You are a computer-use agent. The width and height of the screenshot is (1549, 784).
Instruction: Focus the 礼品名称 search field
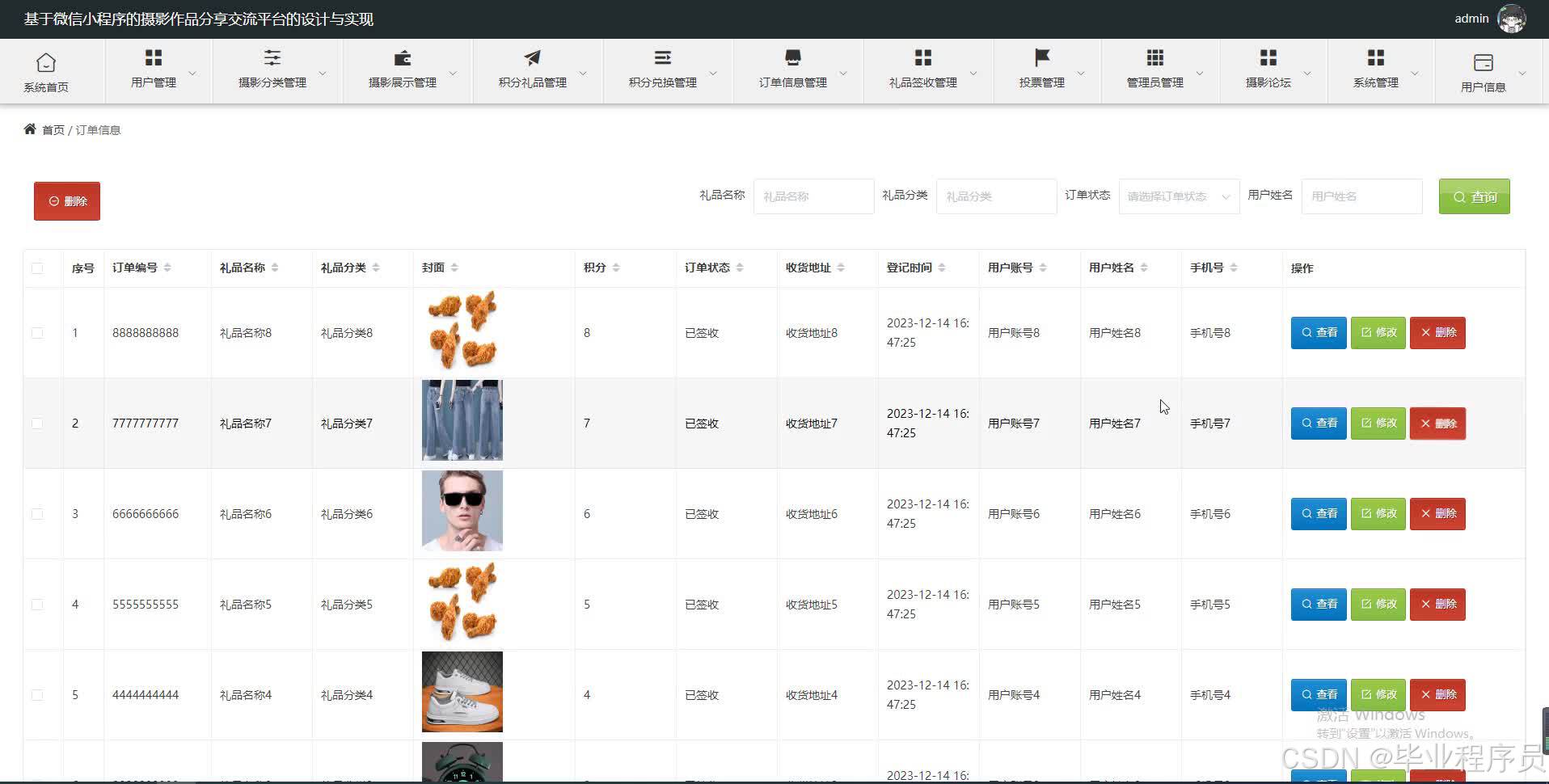pyautogui.click(x=814, y=196)
